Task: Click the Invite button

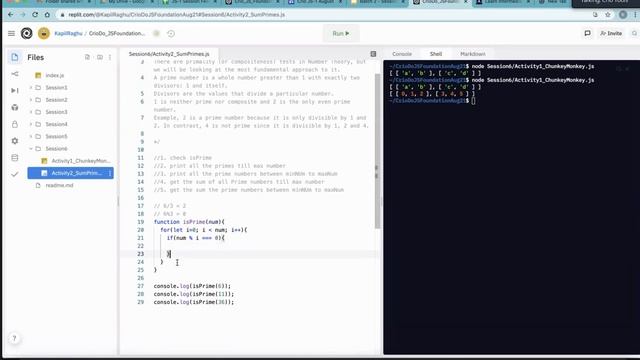Action: click(611, 33)
